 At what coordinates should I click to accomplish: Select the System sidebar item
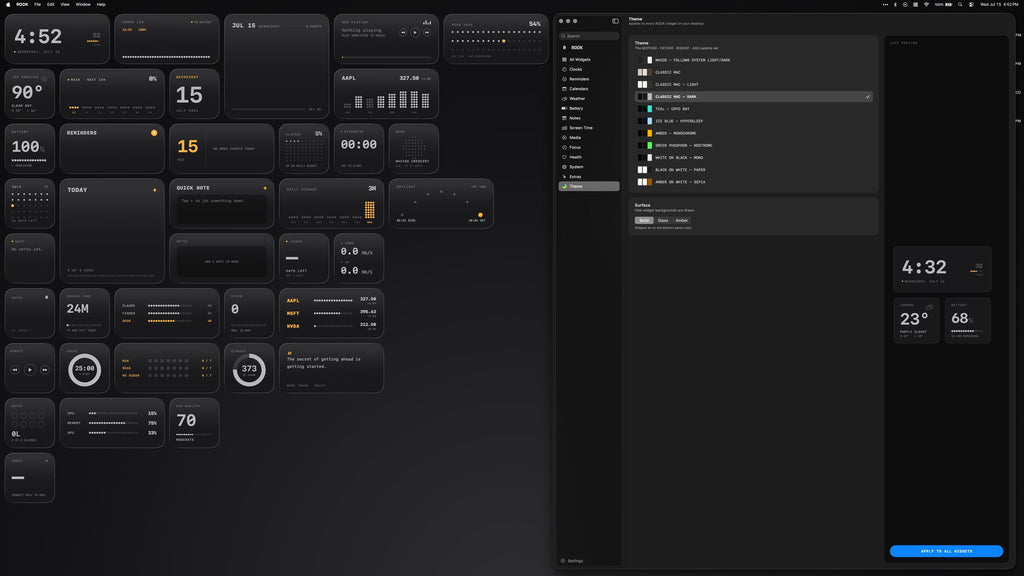(588, 167)
